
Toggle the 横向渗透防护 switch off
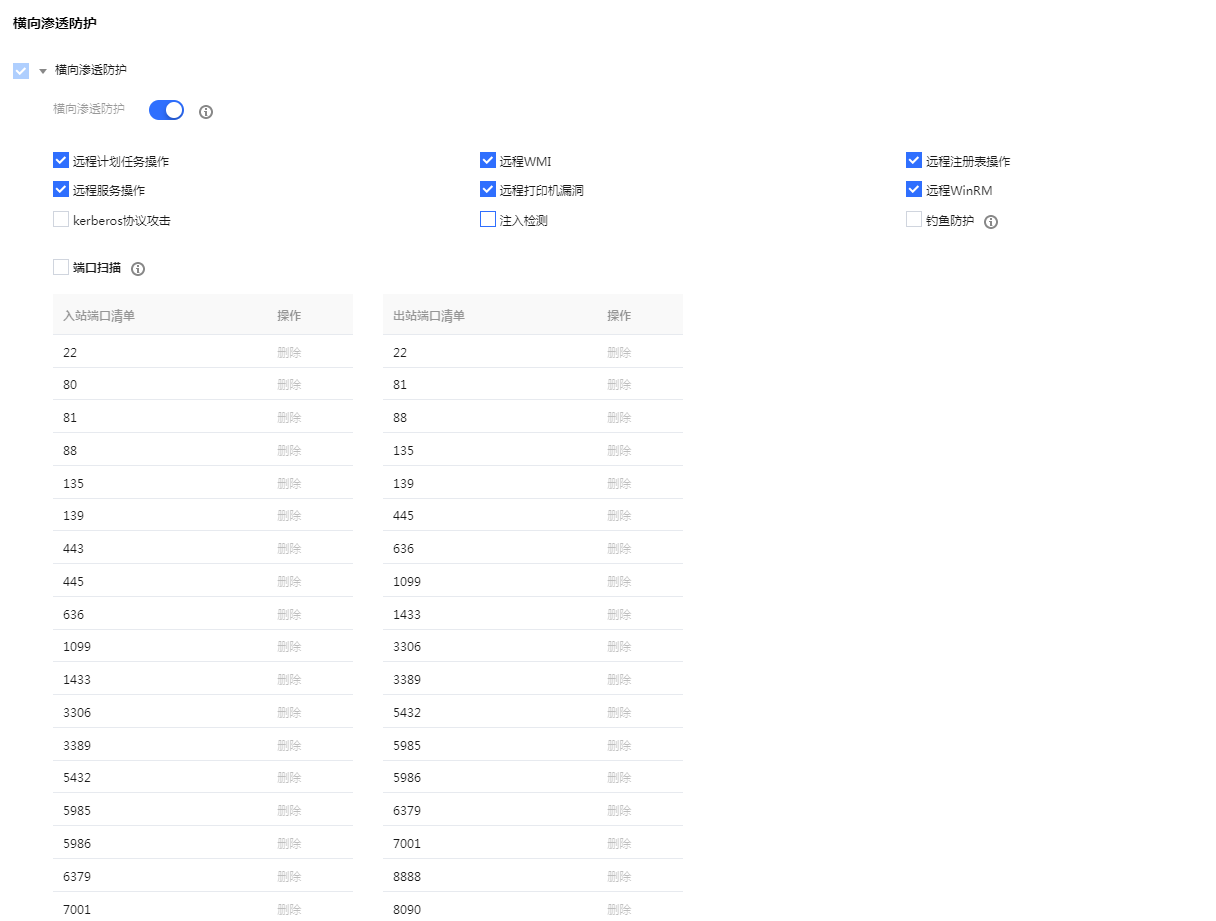[x=166, y=110]
